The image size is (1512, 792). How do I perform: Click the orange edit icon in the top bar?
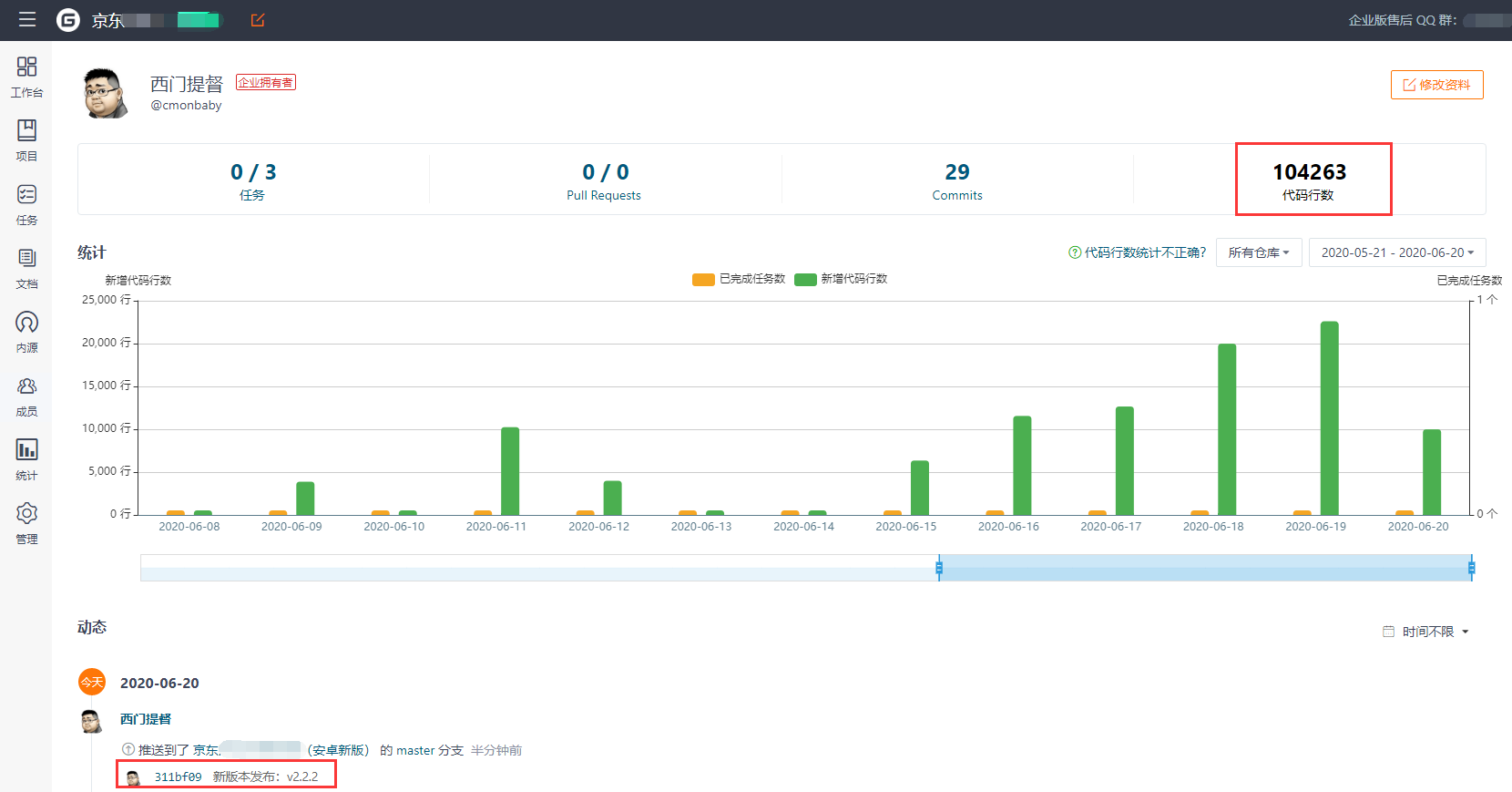tap(258, 20)
